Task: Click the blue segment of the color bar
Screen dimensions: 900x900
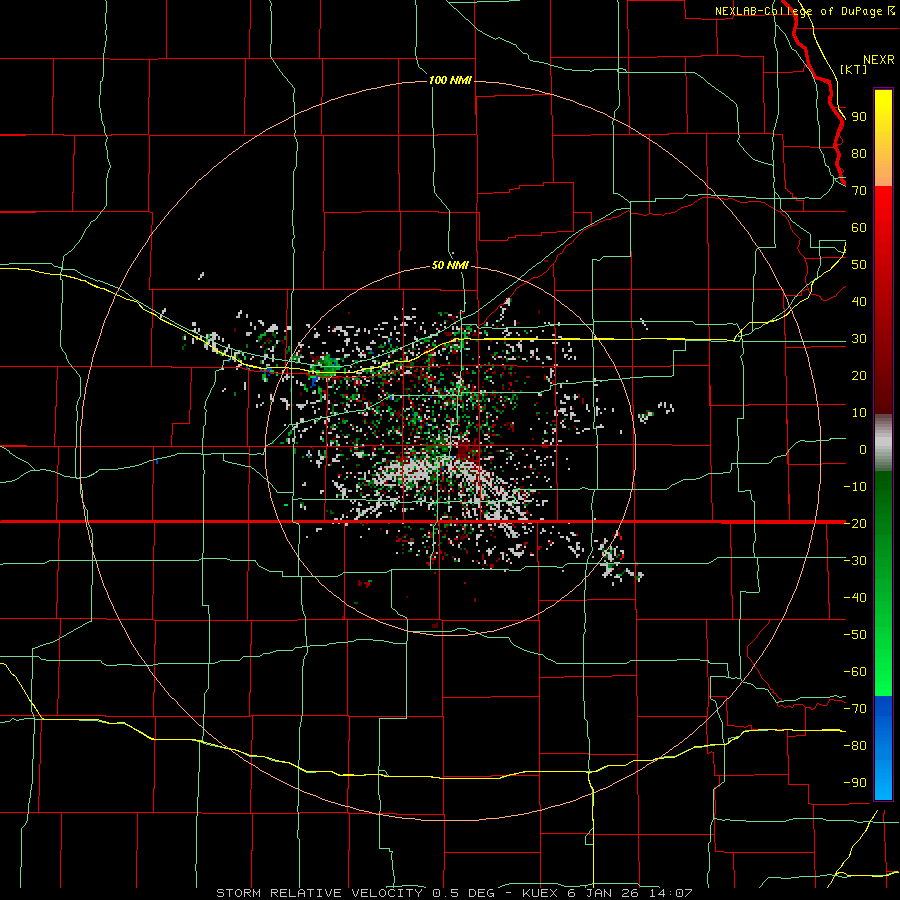Action: [x=883, y=748]
